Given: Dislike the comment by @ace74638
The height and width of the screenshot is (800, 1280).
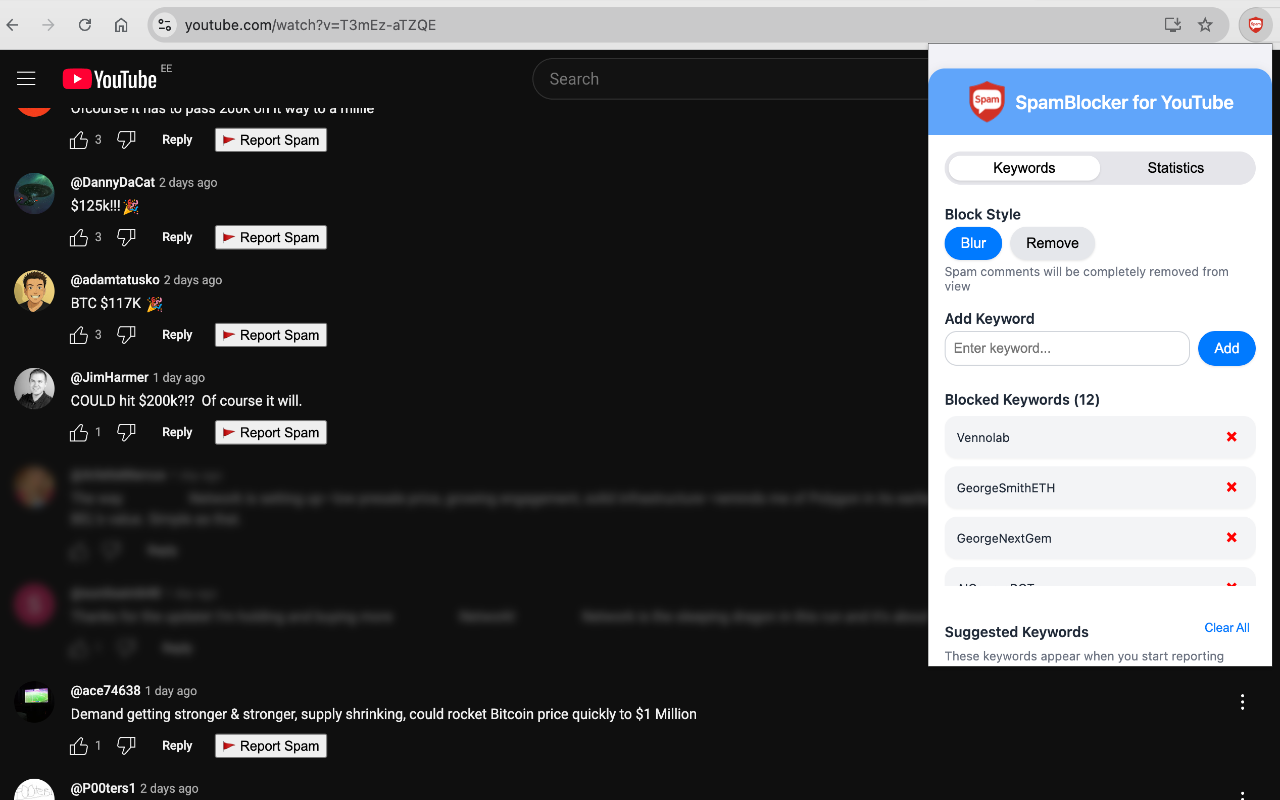Looking at the screenshot, I should tap(126, 746).
